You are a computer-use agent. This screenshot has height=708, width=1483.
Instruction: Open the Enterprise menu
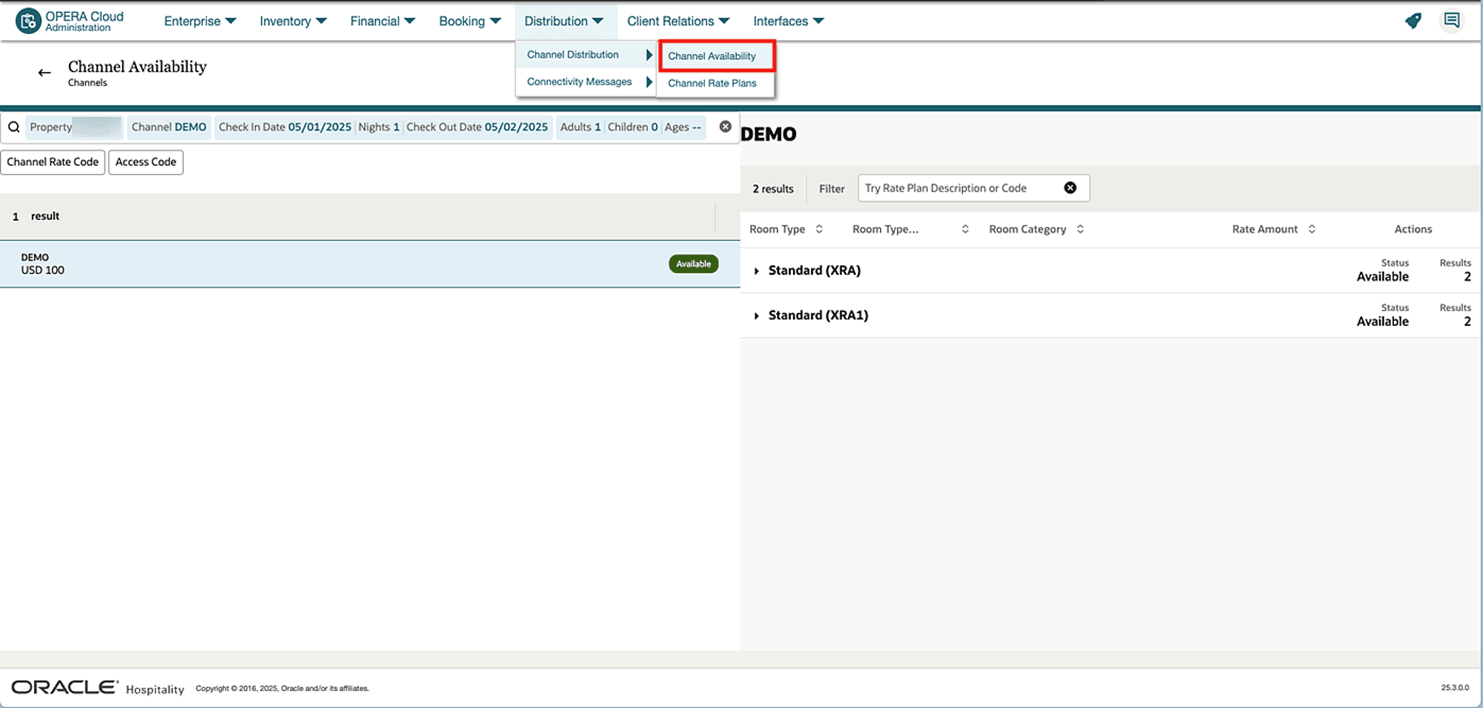click(200, 21)
